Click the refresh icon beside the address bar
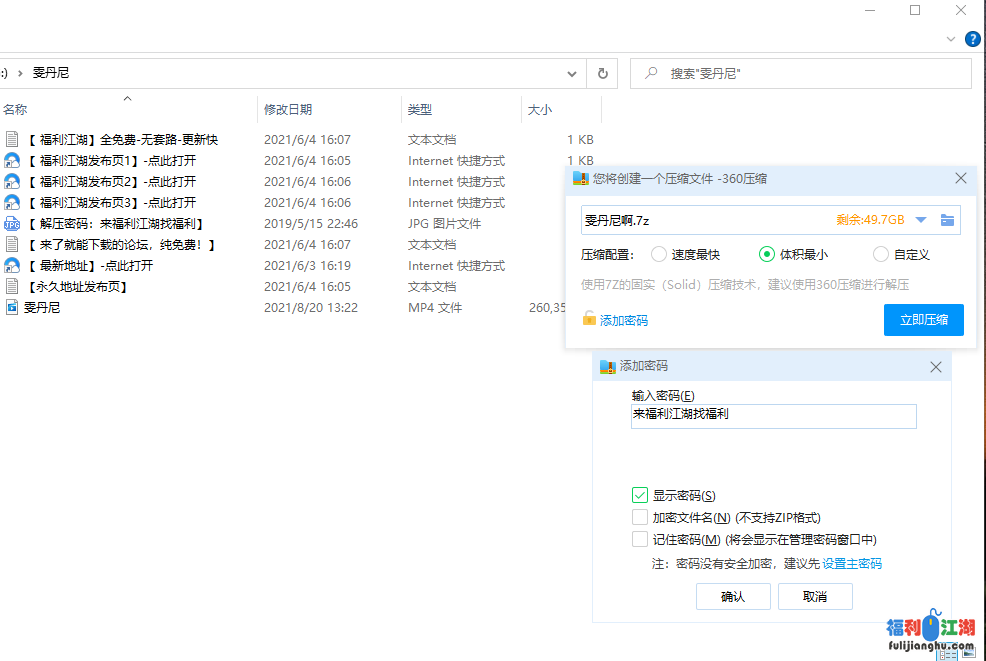The width and height of the screenshot is (986, 661). click(602, 73)
